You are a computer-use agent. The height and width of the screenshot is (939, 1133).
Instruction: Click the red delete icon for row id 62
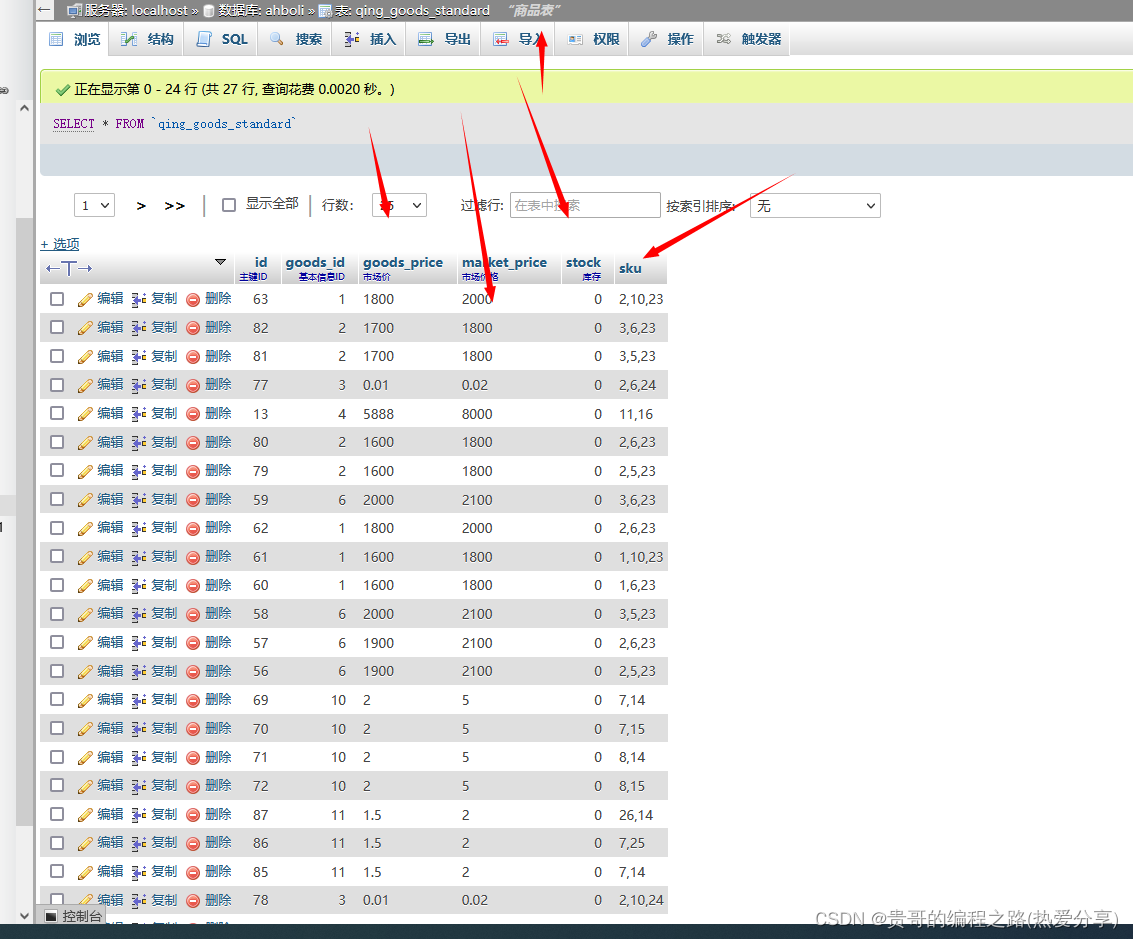193,528
